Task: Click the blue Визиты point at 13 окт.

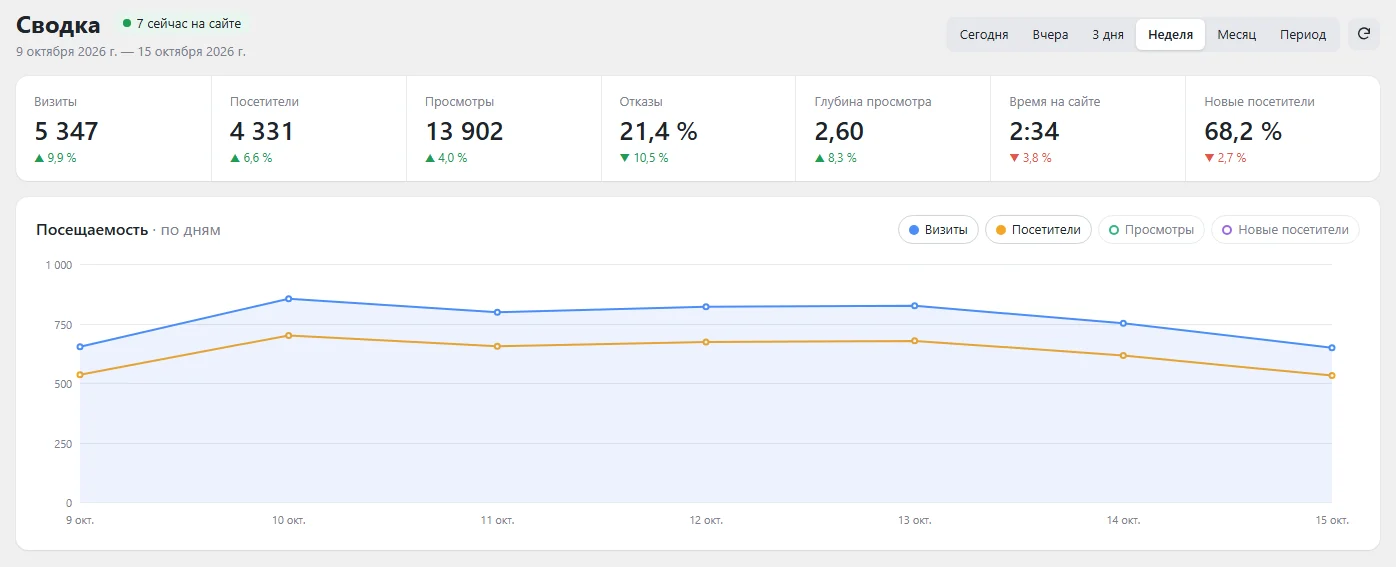Action: pyautogui.click(x=915, y=306)
